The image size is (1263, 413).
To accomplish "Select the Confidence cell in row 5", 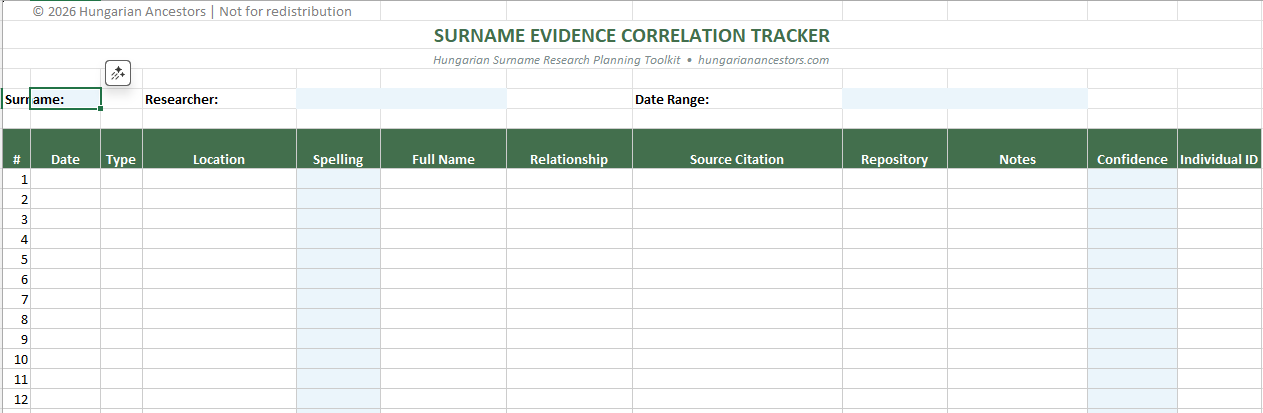I will 1132,259.
